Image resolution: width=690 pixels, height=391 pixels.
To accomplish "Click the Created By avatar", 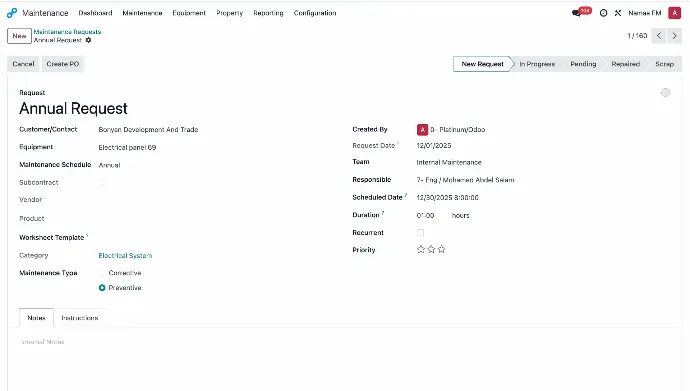I will 422,130.
